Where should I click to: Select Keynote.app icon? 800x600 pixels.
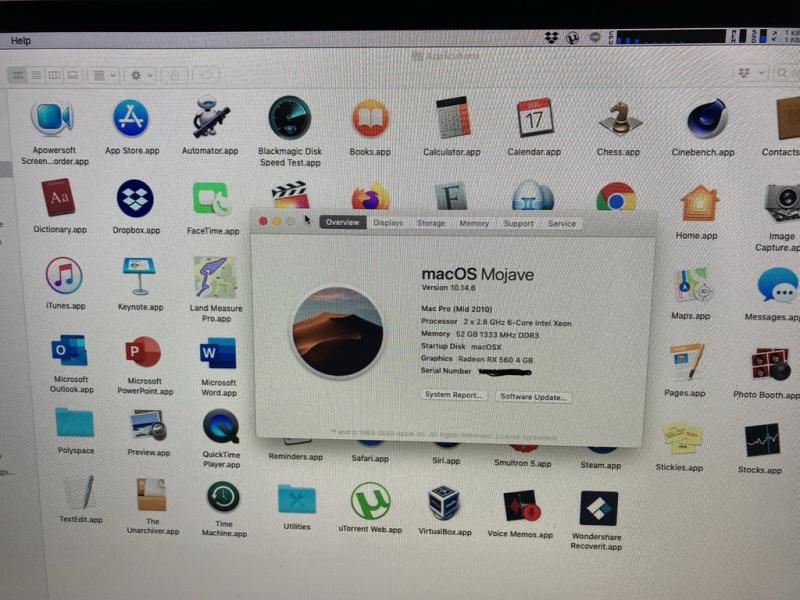[139, 276]
